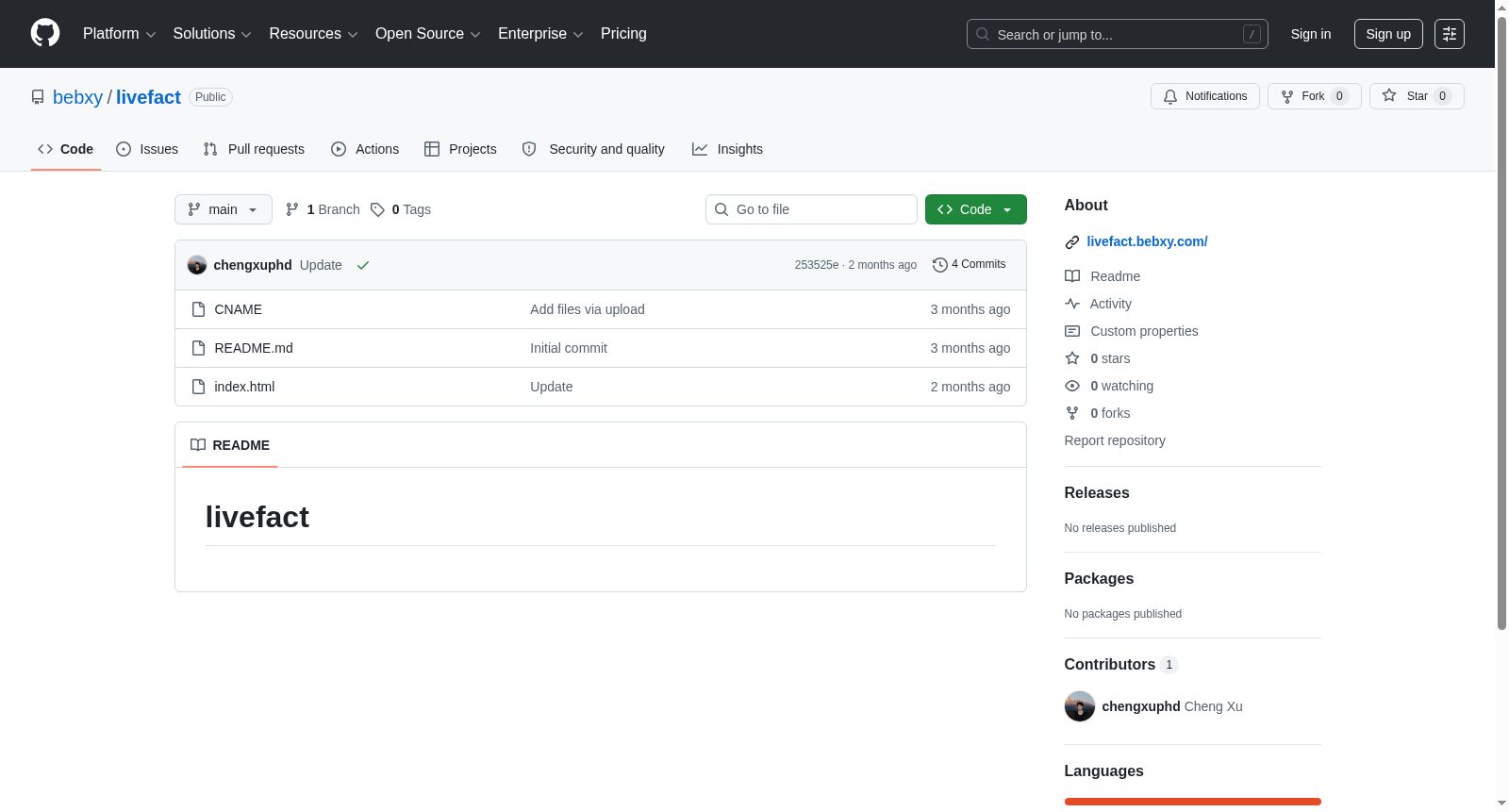Viewport: 1509px width, 812px height.
Task: Click the pulse icon beside Activity
Action: (1072, 304)
